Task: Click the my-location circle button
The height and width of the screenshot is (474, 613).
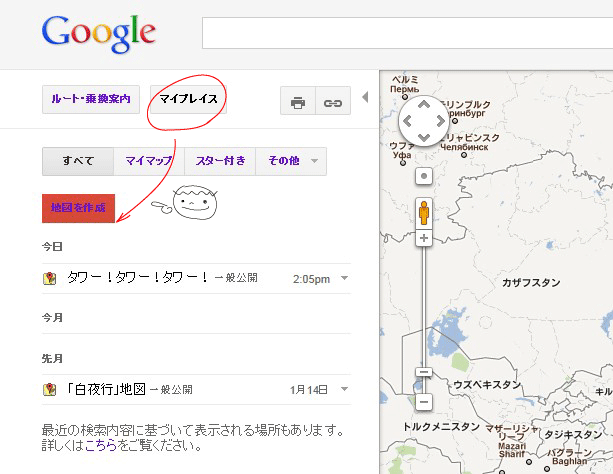Action: (x=424, y=176)
